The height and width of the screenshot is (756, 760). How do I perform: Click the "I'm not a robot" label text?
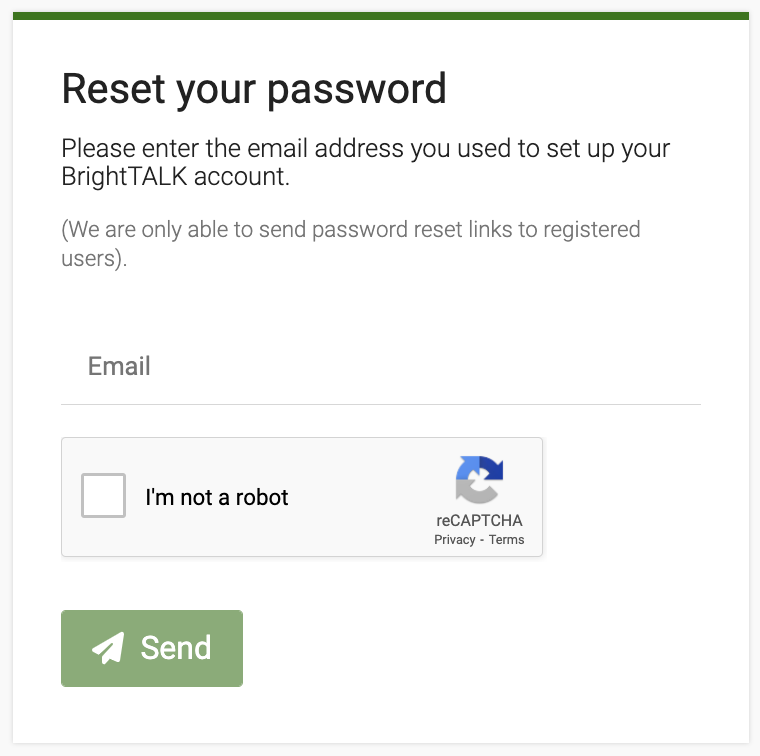coord(217,497)
